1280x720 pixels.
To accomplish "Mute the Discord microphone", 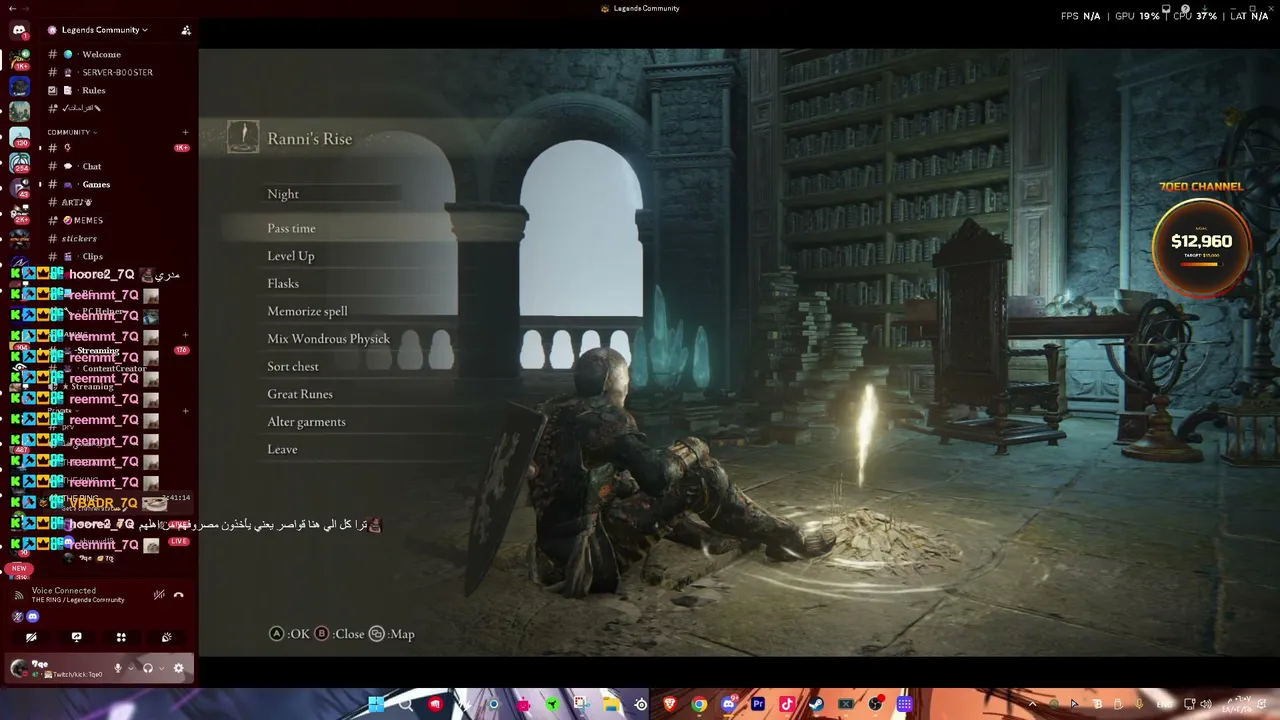I will coord(118,668).
